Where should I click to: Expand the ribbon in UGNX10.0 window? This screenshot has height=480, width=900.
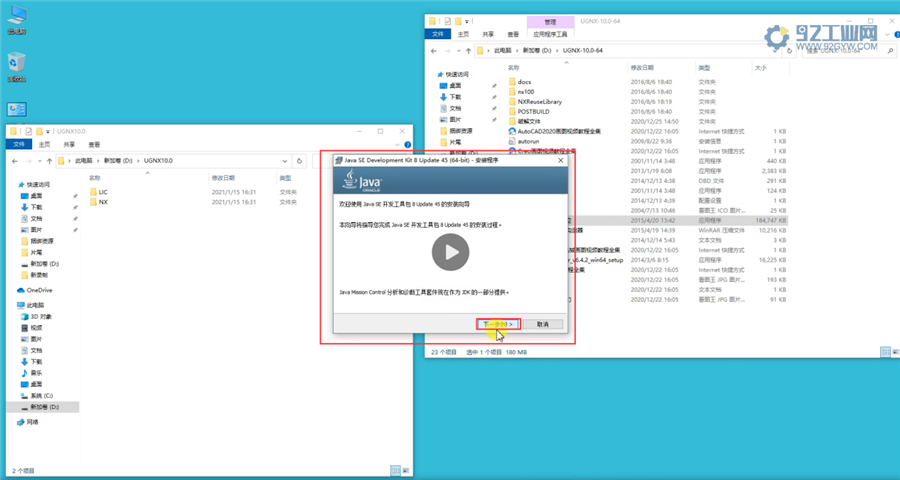[398, 145]
